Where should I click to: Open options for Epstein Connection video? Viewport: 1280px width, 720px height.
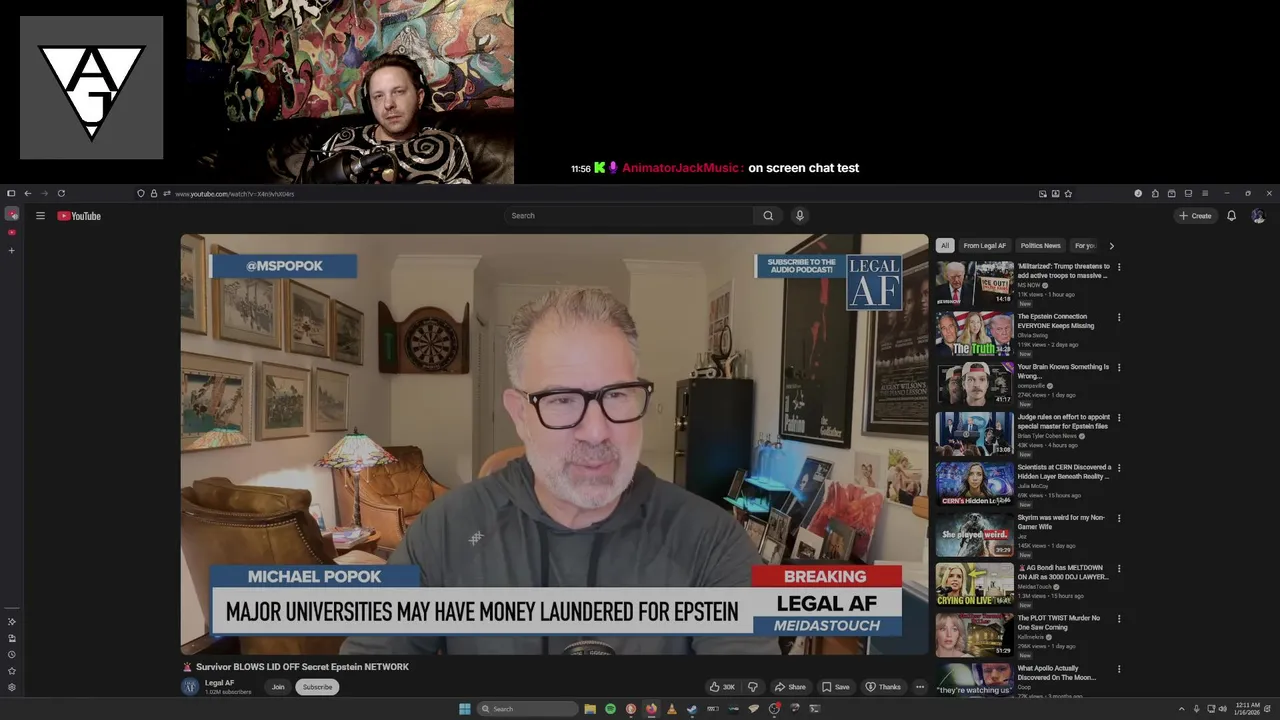pos(1119,317)
